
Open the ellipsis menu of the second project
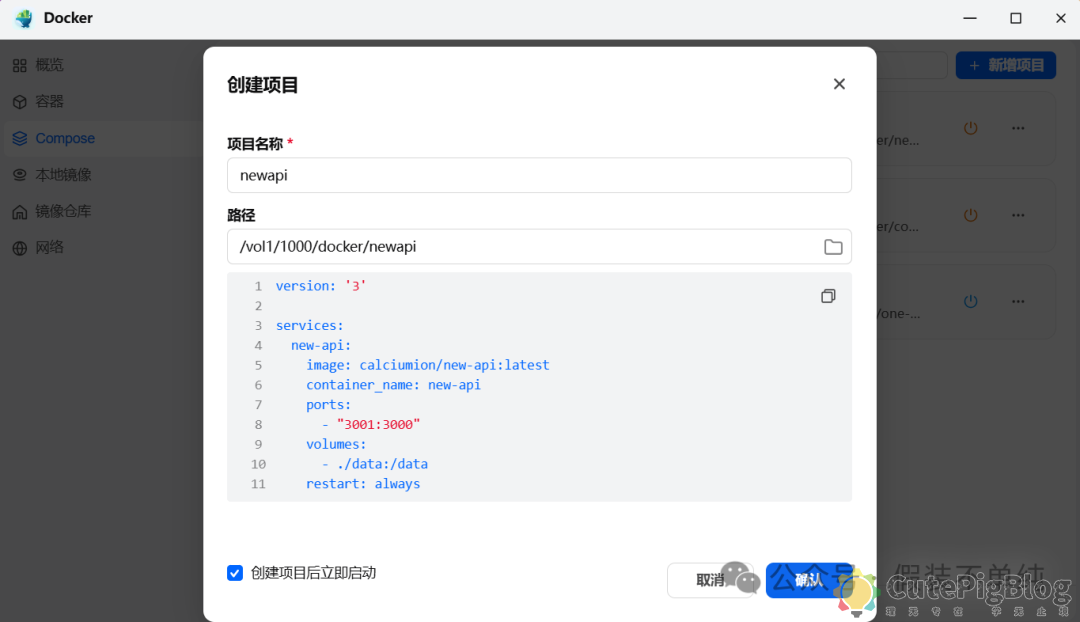pos(1018,214)
